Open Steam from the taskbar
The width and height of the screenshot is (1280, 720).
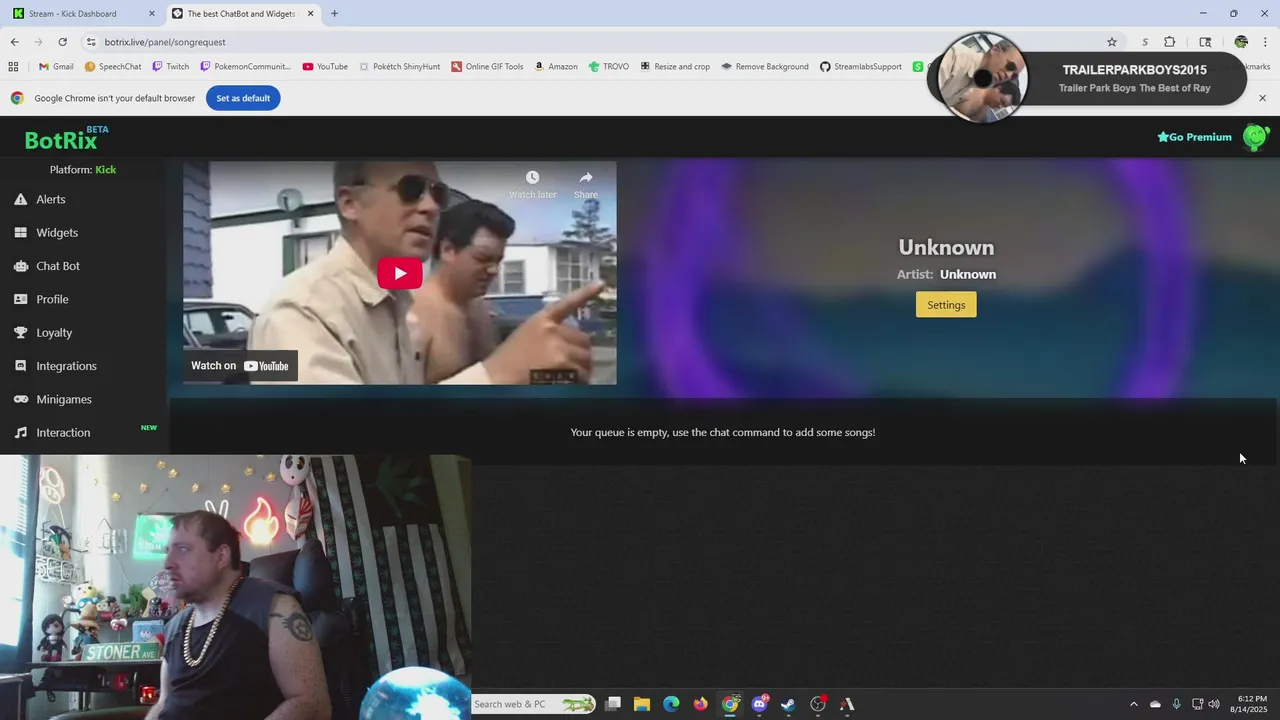788,704
